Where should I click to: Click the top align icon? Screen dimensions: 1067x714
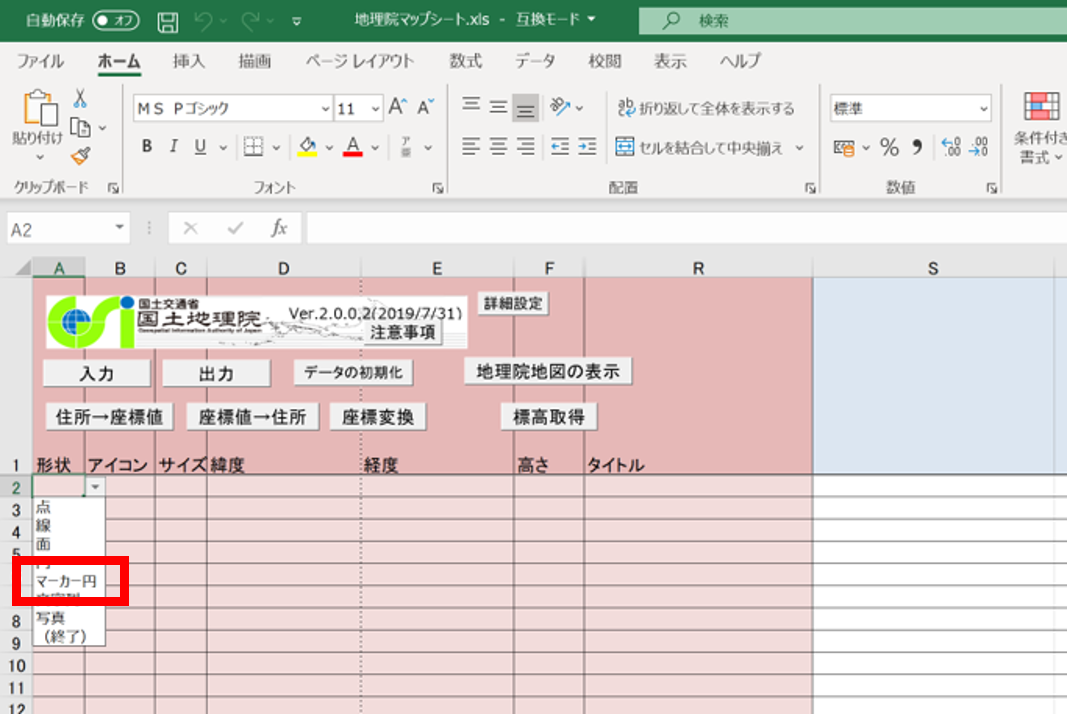click(471, 107)
